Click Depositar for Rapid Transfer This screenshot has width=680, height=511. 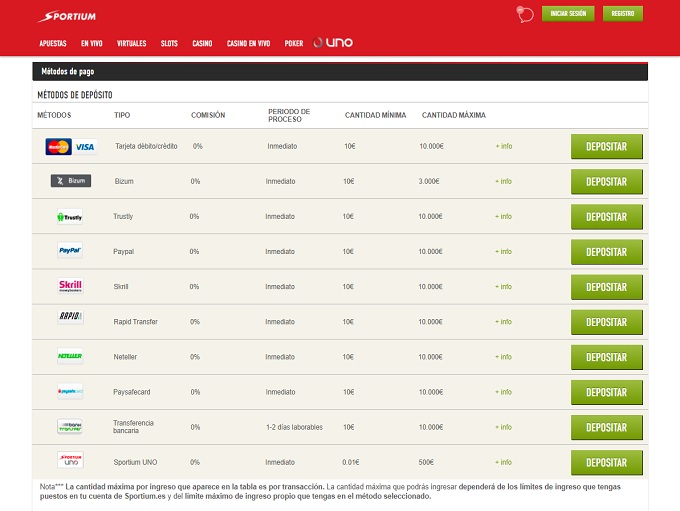pos(606,322)
